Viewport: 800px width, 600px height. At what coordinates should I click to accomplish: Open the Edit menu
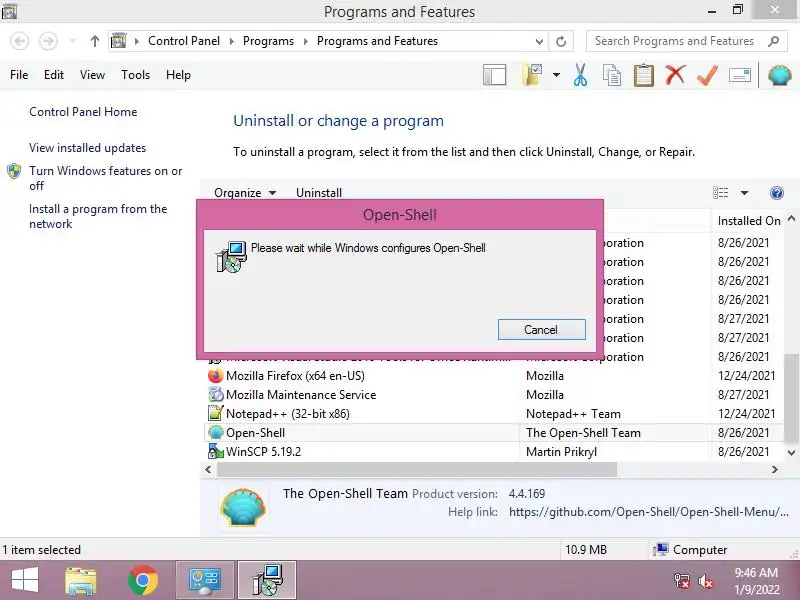click(54, 75)
